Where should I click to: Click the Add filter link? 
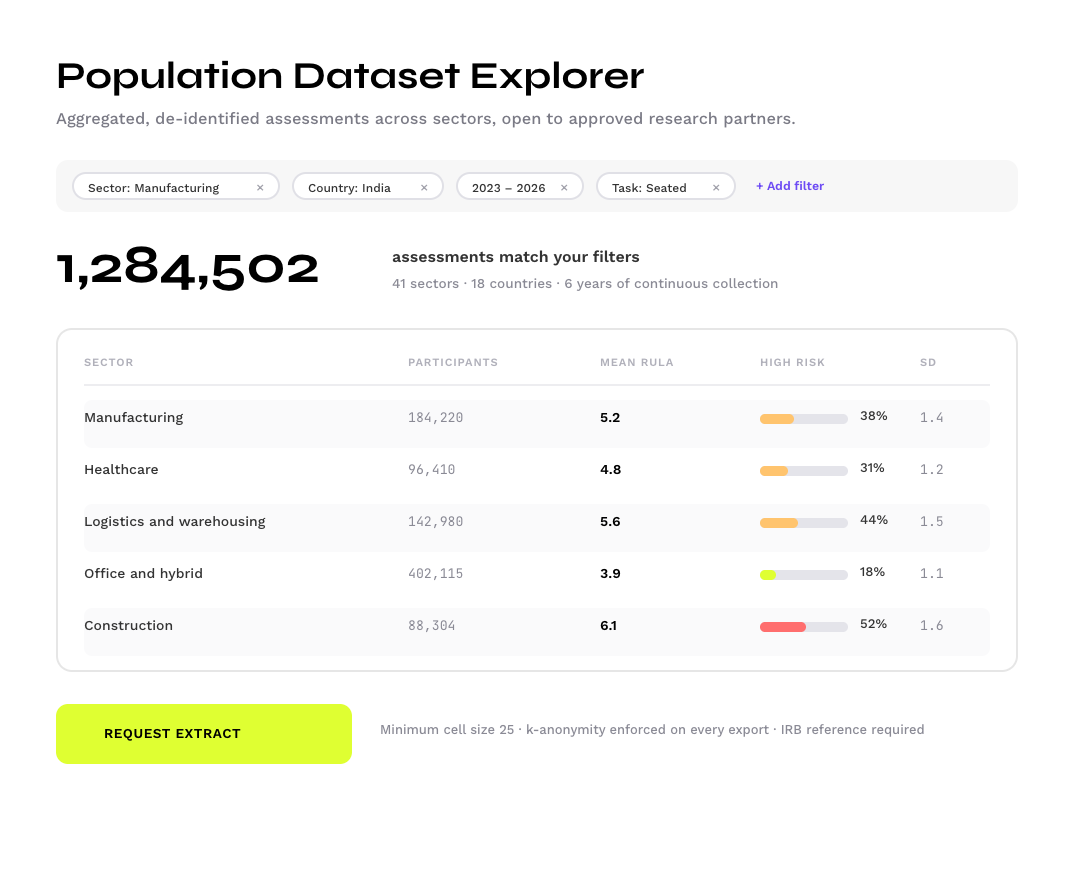pyautogui.click(x=790, y=186)
